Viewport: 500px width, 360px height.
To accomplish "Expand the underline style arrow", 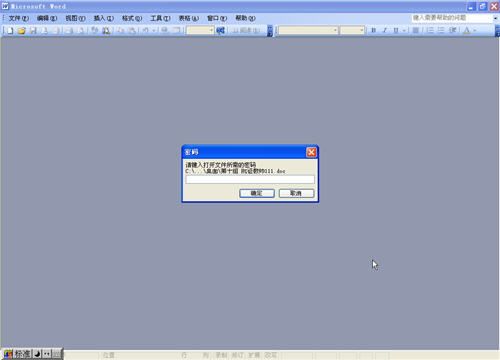I will click(x=404, y=30).
